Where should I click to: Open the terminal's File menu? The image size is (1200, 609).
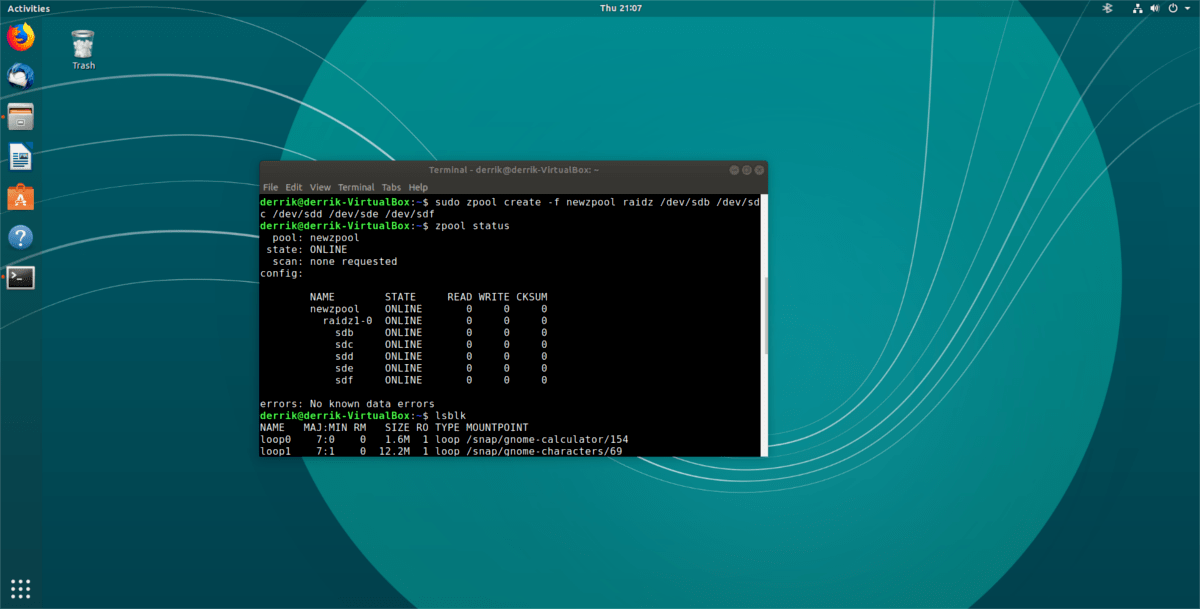pos(270,187)
